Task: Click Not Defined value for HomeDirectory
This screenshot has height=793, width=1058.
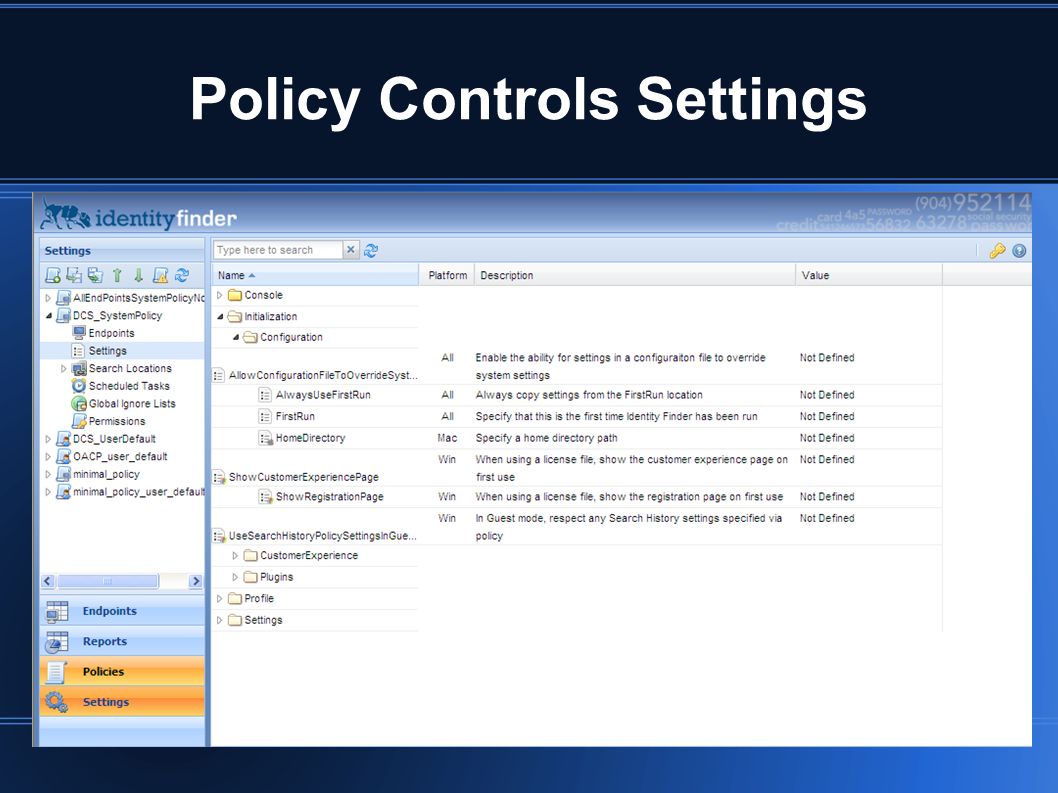Action: tap(827, 438)
